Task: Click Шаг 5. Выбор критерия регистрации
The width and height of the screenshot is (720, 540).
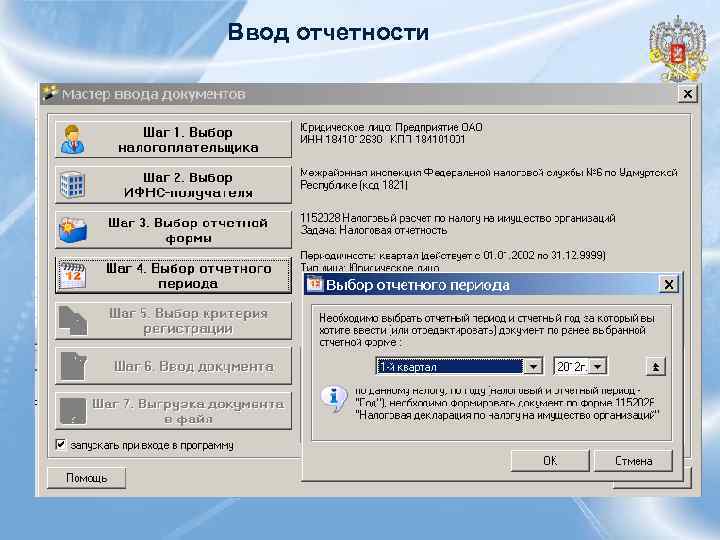Action: point(173,321)
